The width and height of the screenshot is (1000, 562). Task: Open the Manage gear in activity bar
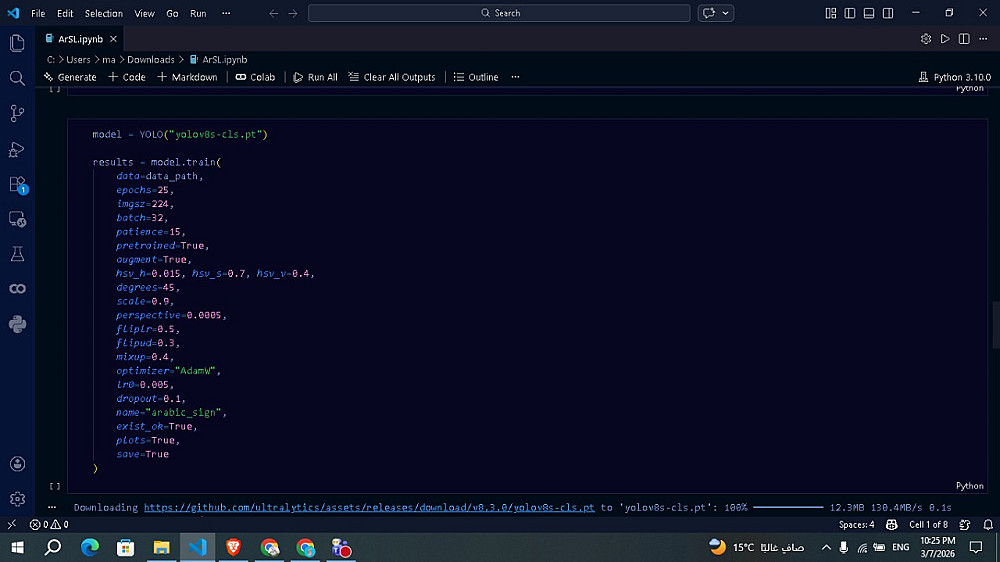pyautogui.click(x=17, y=499)
